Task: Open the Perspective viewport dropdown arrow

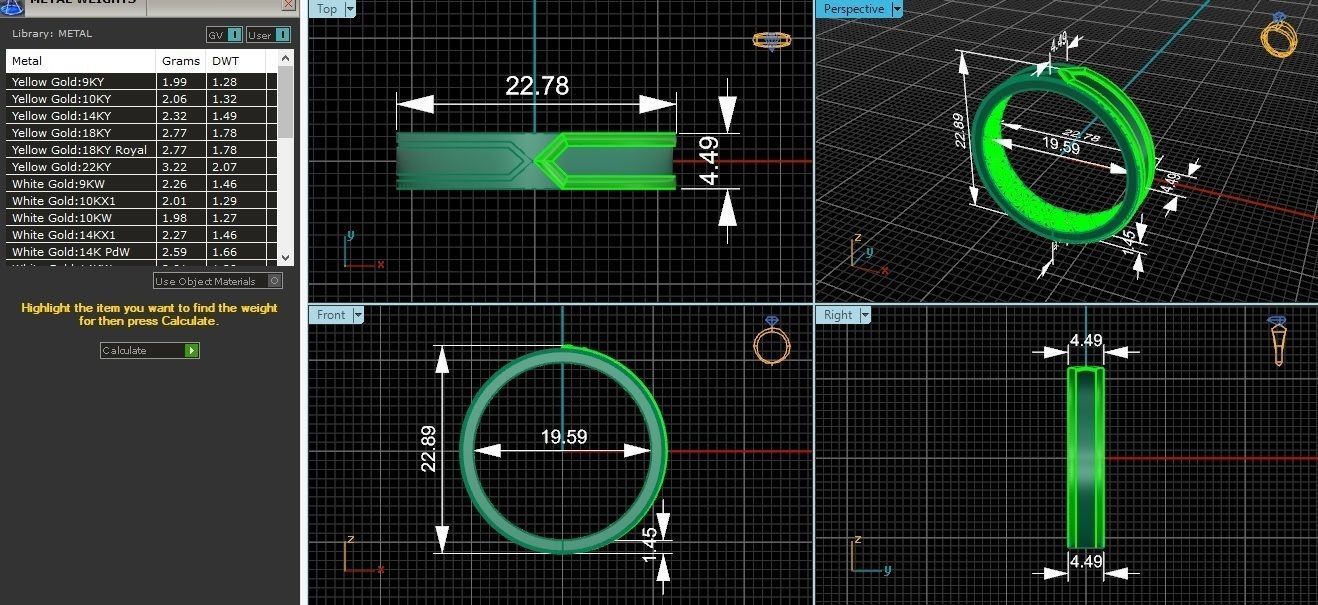Action: [x=896, y=9]
